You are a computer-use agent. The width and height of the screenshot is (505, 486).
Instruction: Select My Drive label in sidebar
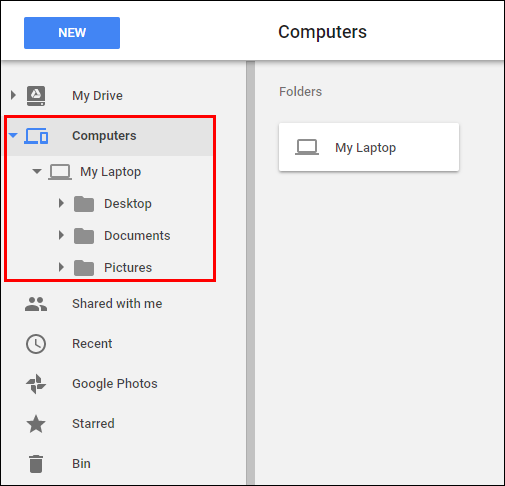click(97, 96)
